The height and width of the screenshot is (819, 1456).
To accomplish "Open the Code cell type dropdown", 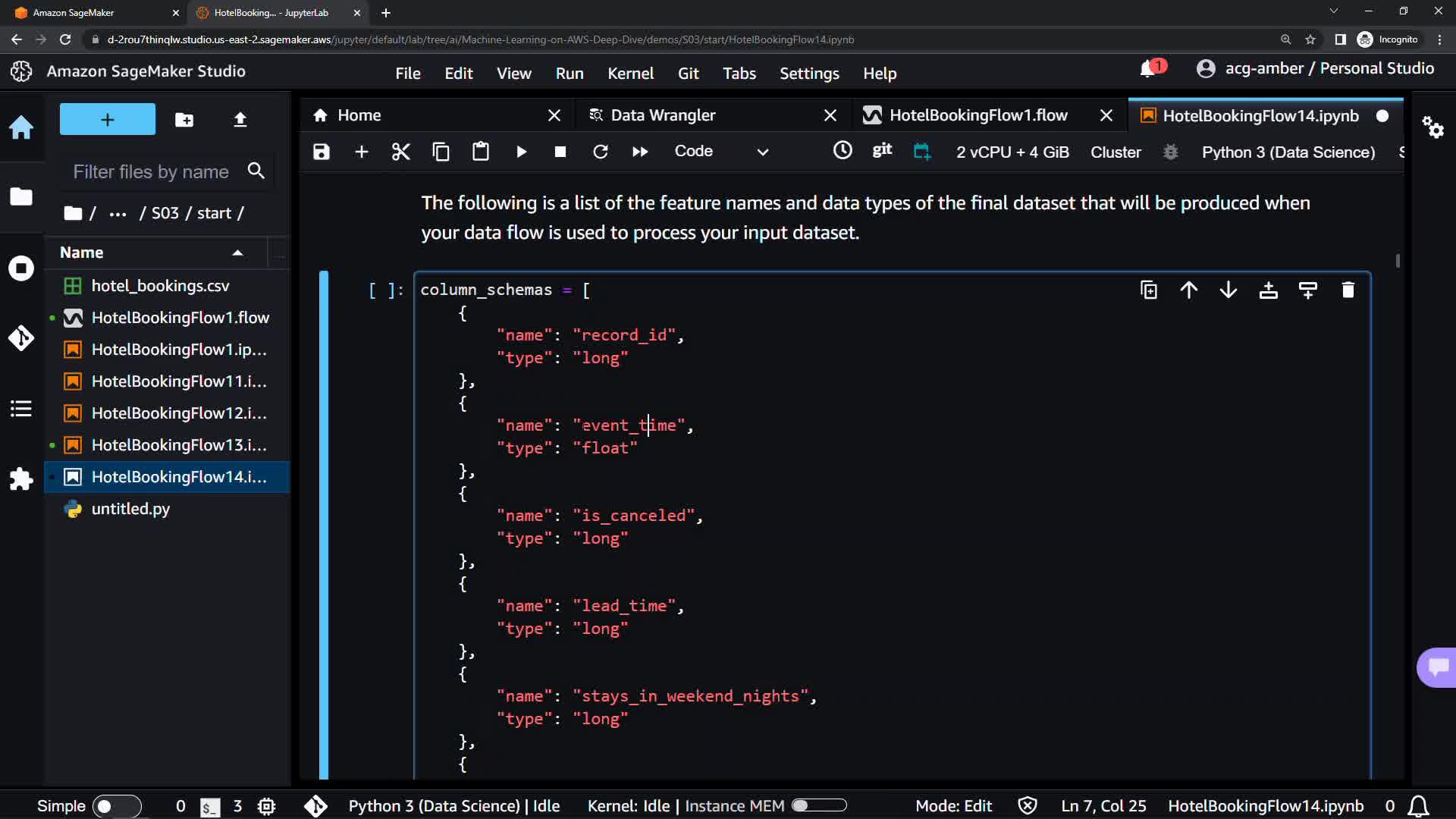I will coord(721,152).
